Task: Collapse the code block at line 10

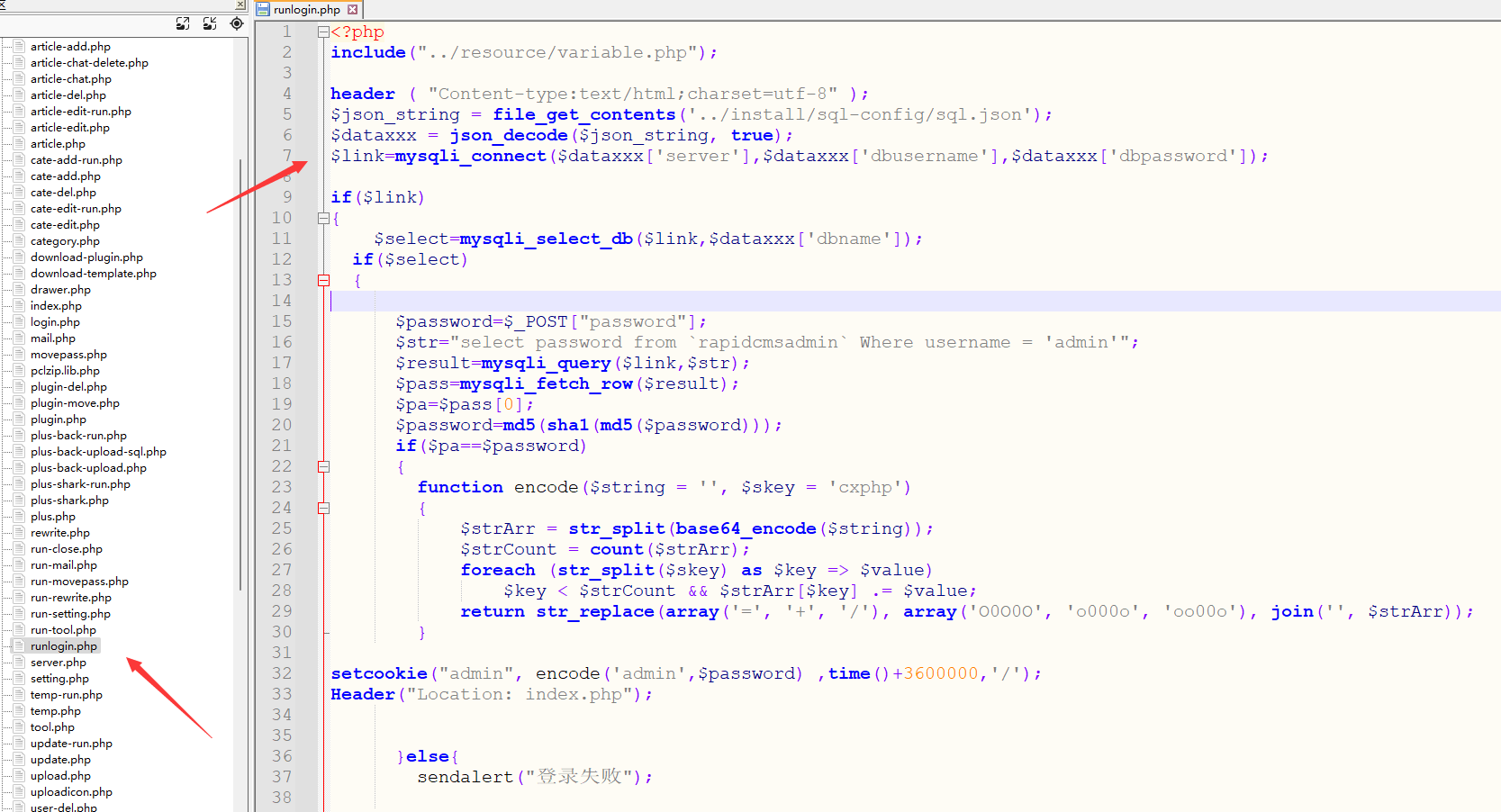Action: (x=323, y=218)
